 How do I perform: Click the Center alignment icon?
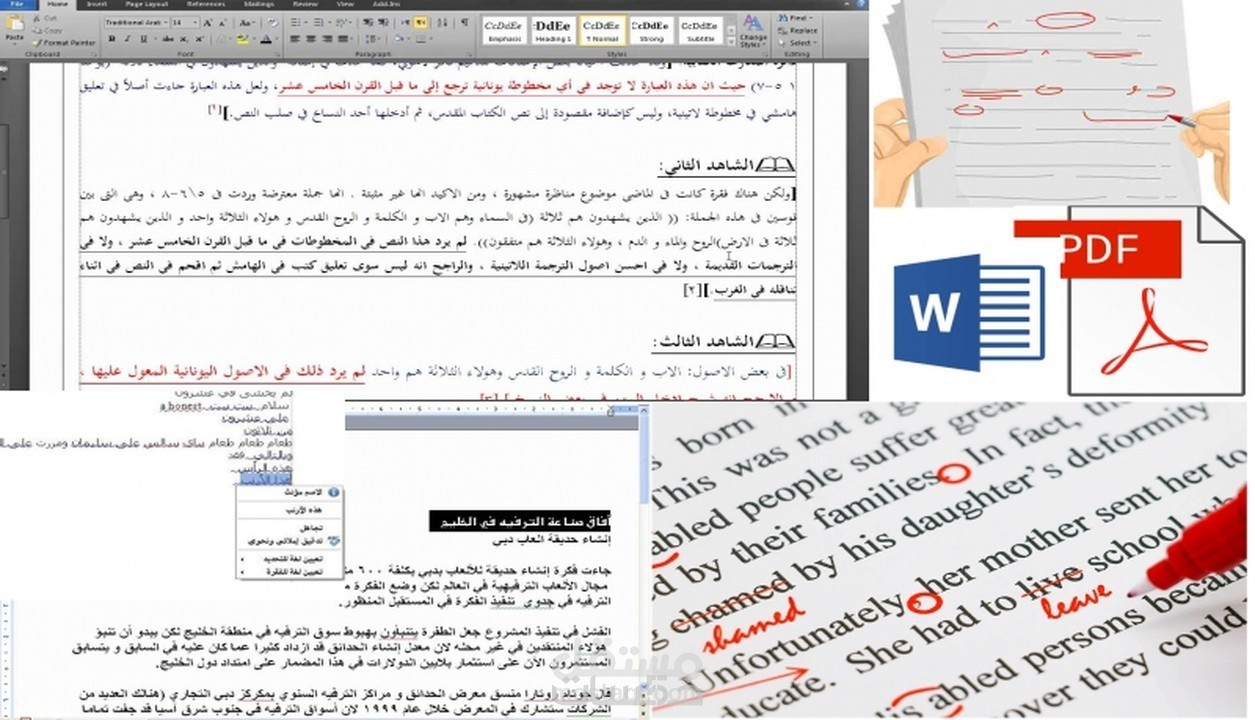tap(311, 39)
